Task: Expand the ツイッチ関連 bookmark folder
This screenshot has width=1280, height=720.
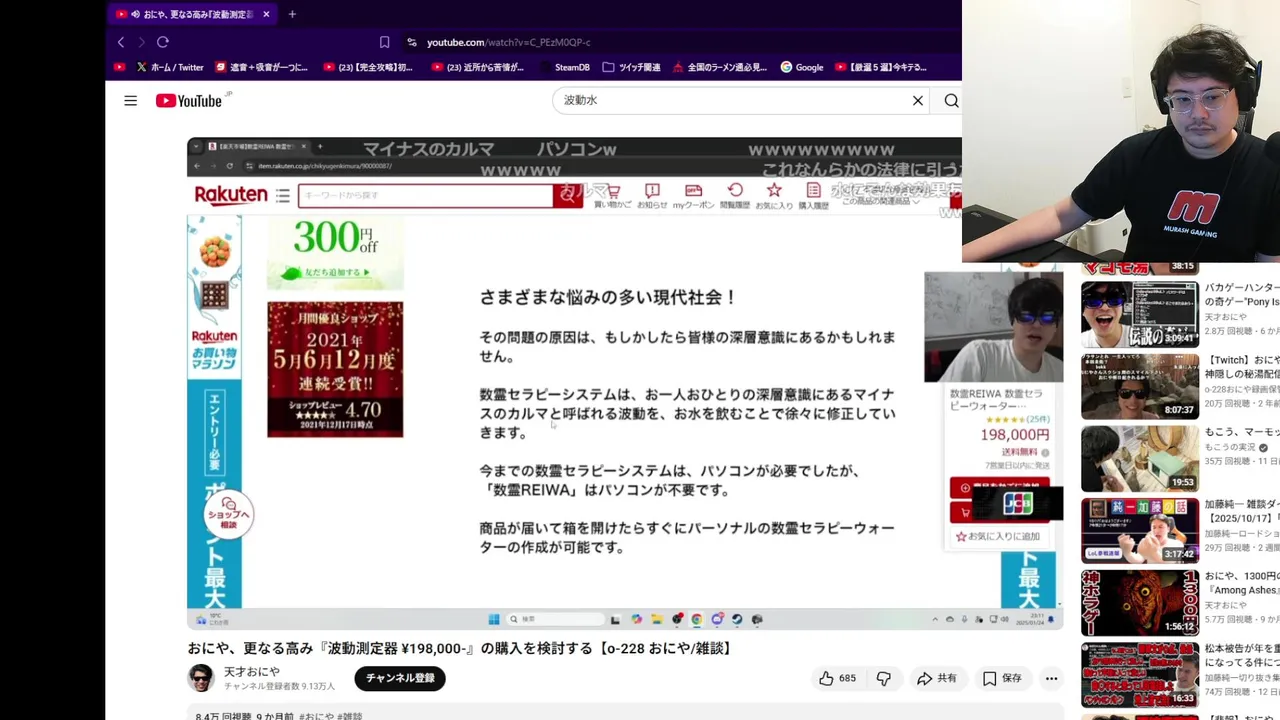Action: click(631, 67)
